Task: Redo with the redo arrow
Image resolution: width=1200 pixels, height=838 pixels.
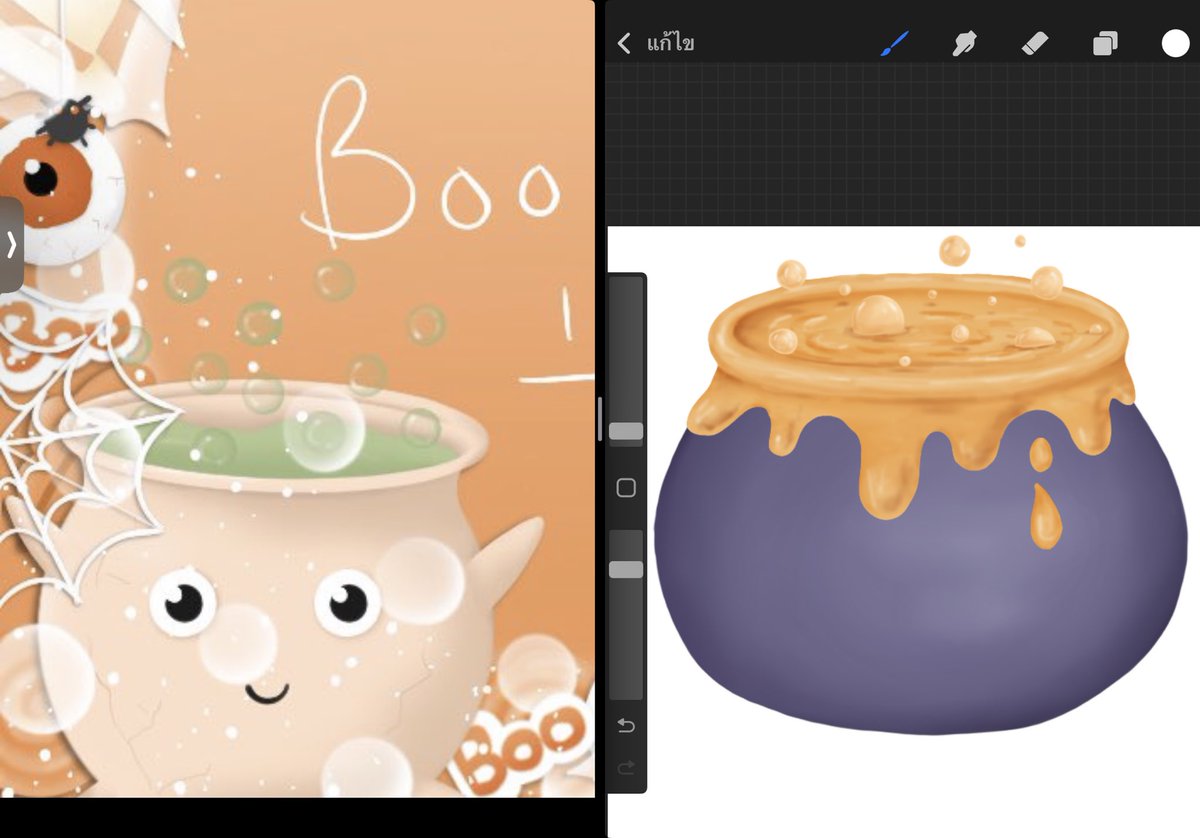Action: [626, 767]
